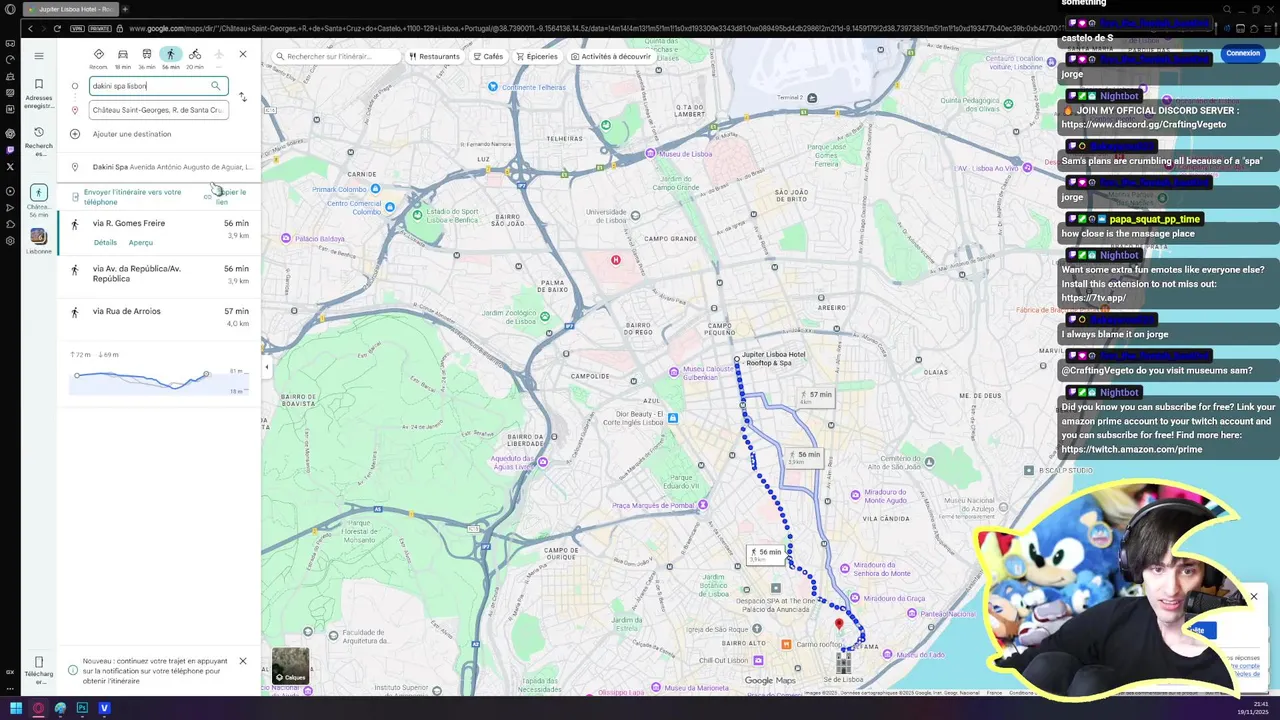The width and height of the screenshot is (1280, 720).
Task: Open the twitch.amazon.com/prime link in chat
Action: (x=1132, y=449)
